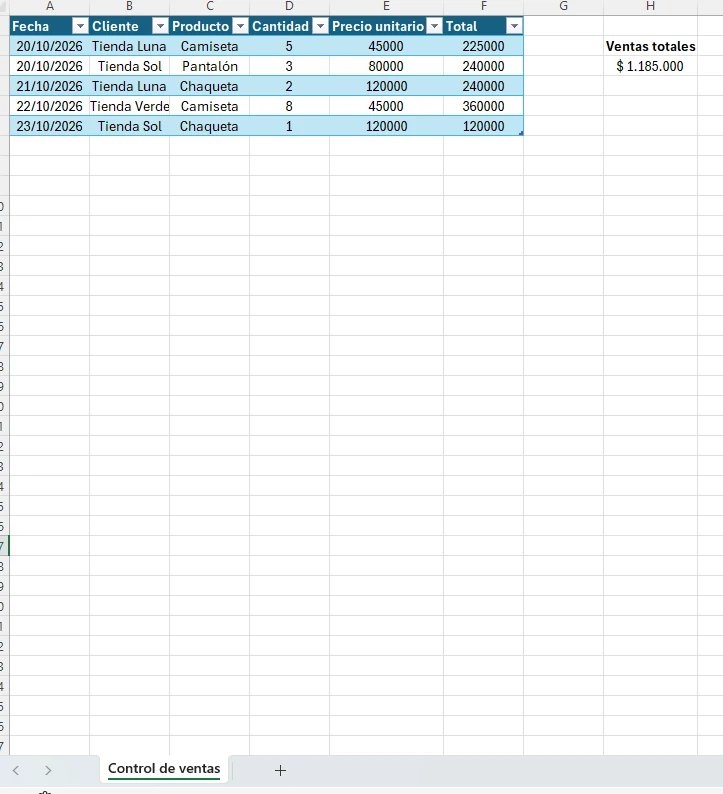This screenshot has height=794, width=723.
Task: Select column E header
Action: click(386, 6)
